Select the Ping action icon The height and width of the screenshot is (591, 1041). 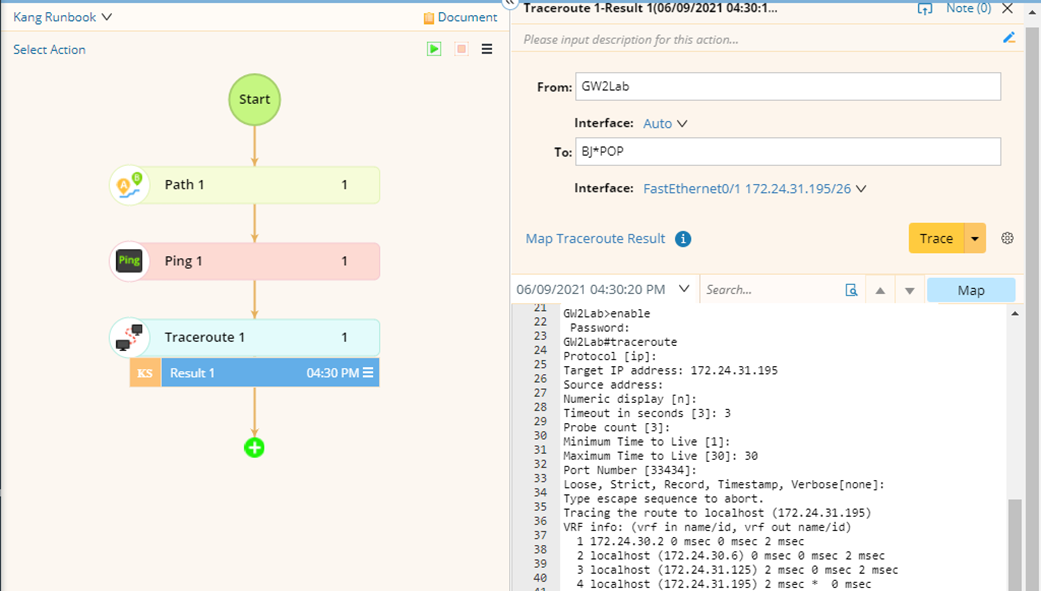pos(128,260)
